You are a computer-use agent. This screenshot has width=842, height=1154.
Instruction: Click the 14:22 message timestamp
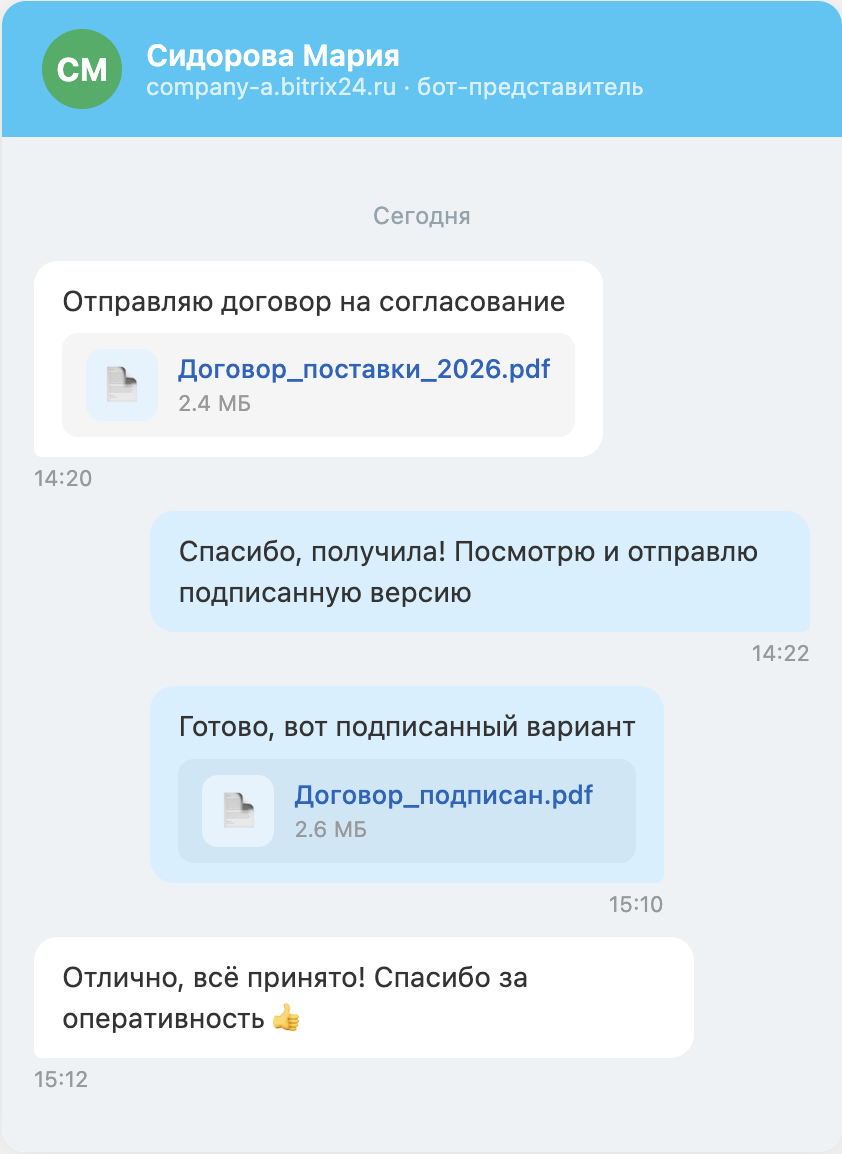coord(780,654)
